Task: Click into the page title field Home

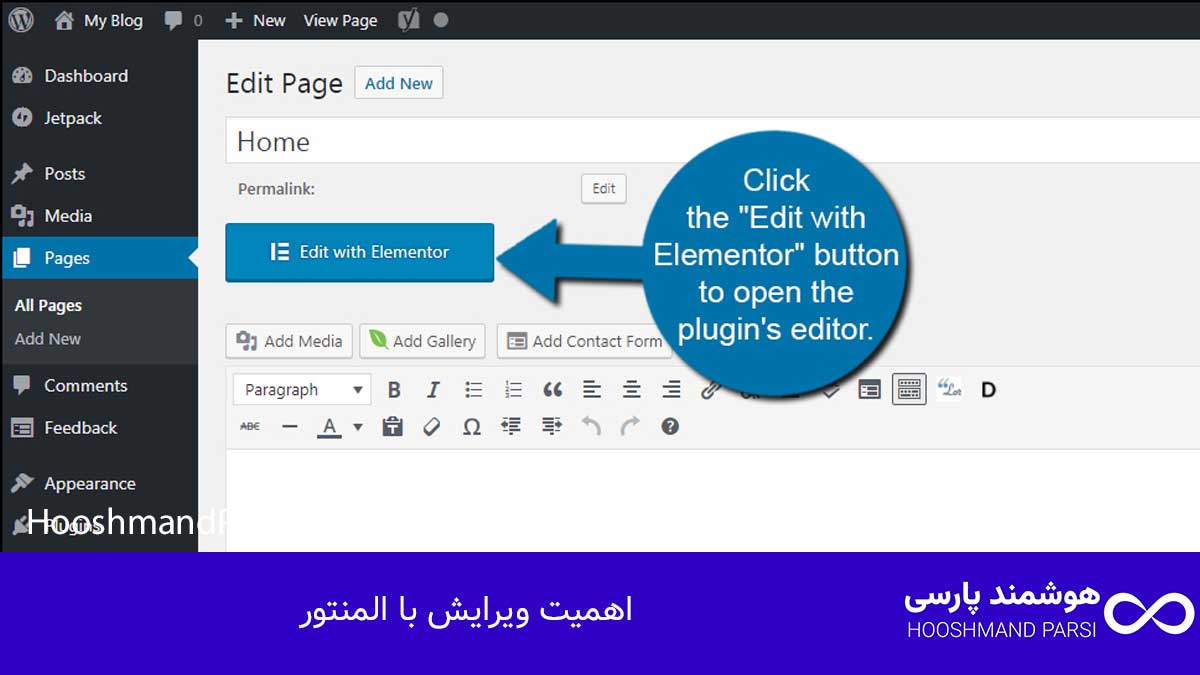Action: (713, 141)
